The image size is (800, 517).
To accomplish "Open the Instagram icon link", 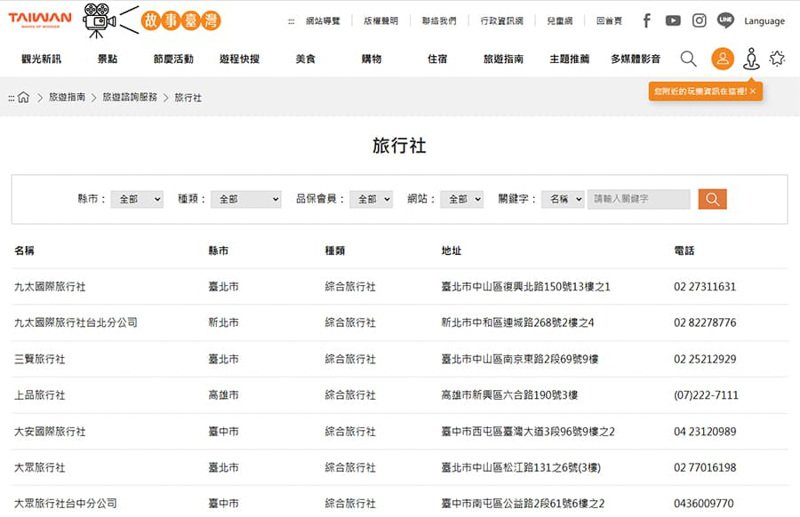I will (x=699, y=20).
